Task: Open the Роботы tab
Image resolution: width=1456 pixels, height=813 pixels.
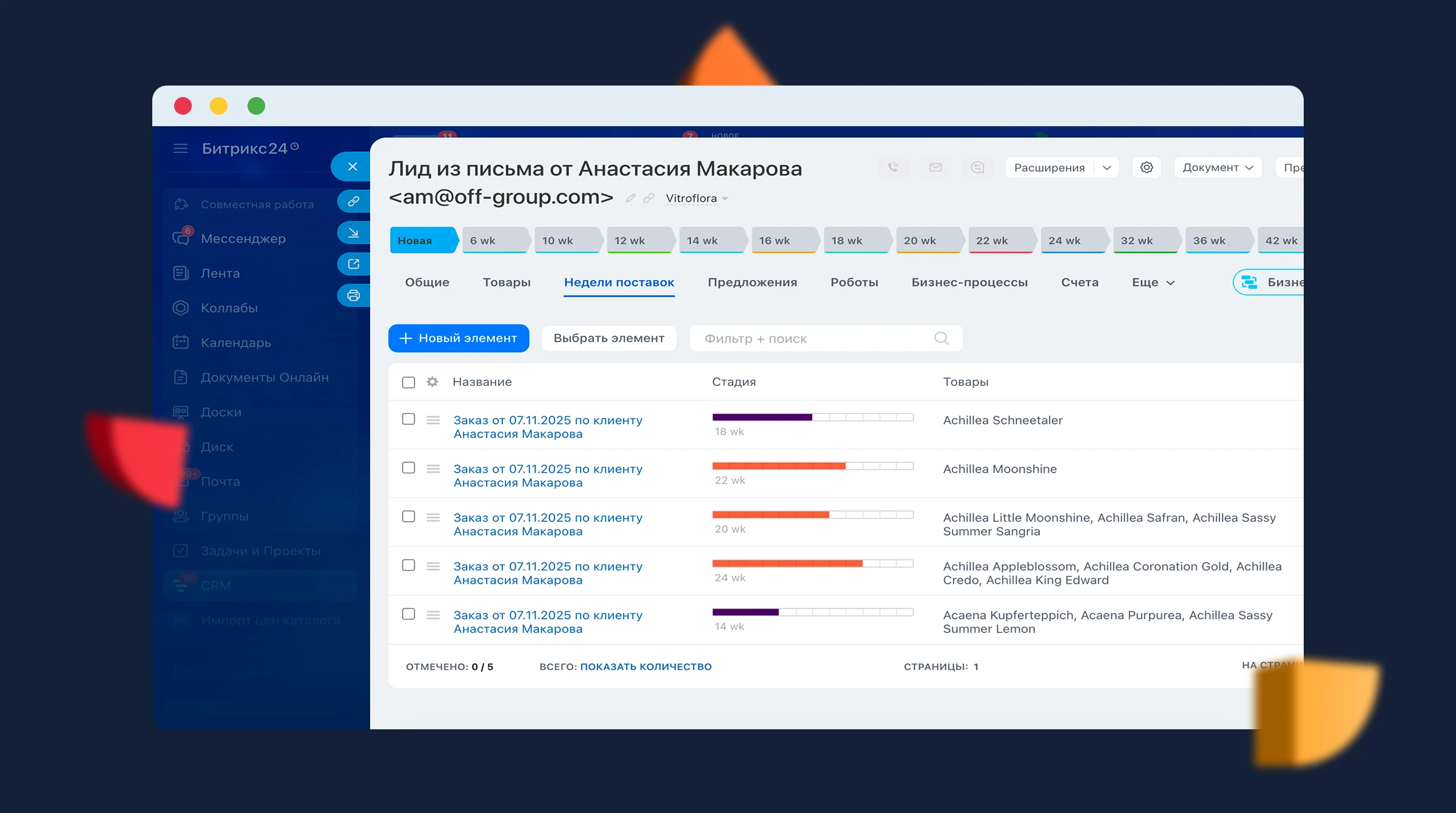Action: click(854, 282)
